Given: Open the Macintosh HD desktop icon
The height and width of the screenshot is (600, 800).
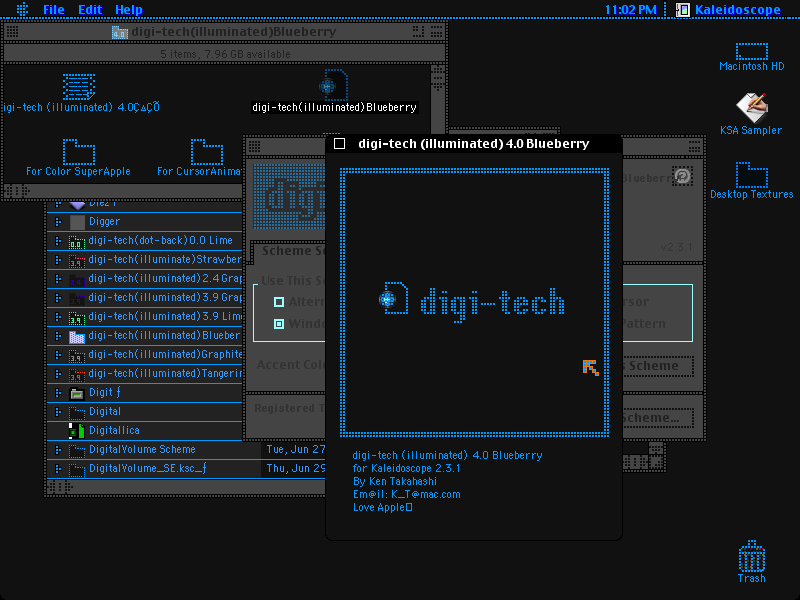Looking at the screenshot, I should coord(752,52).
